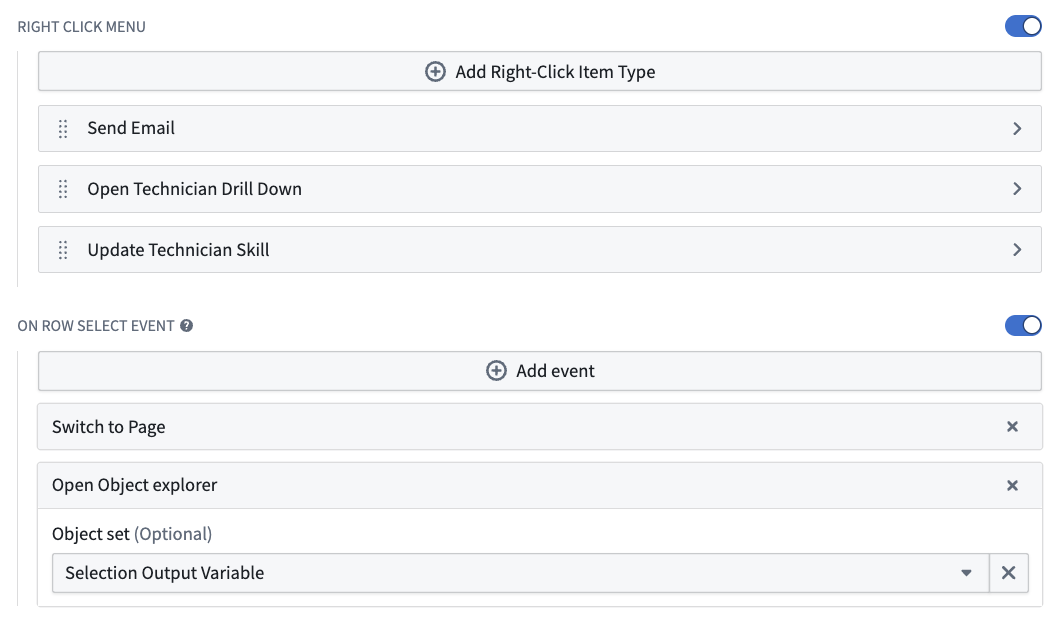Viewport: 1050px width, 642px height.
Task: Open help icon next to On Row Select Event
Action: (x=187, y=326)
